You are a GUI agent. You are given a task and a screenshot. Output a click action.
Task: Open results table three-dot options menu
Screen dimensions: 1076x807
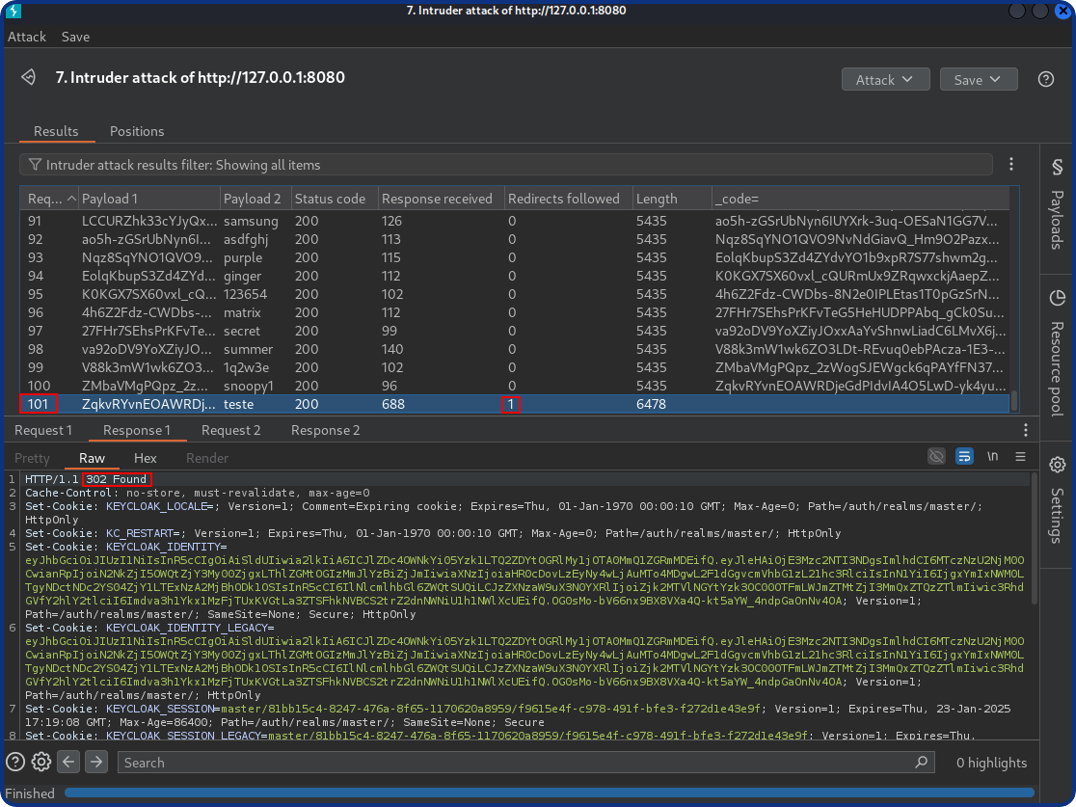coord(1011,164)
